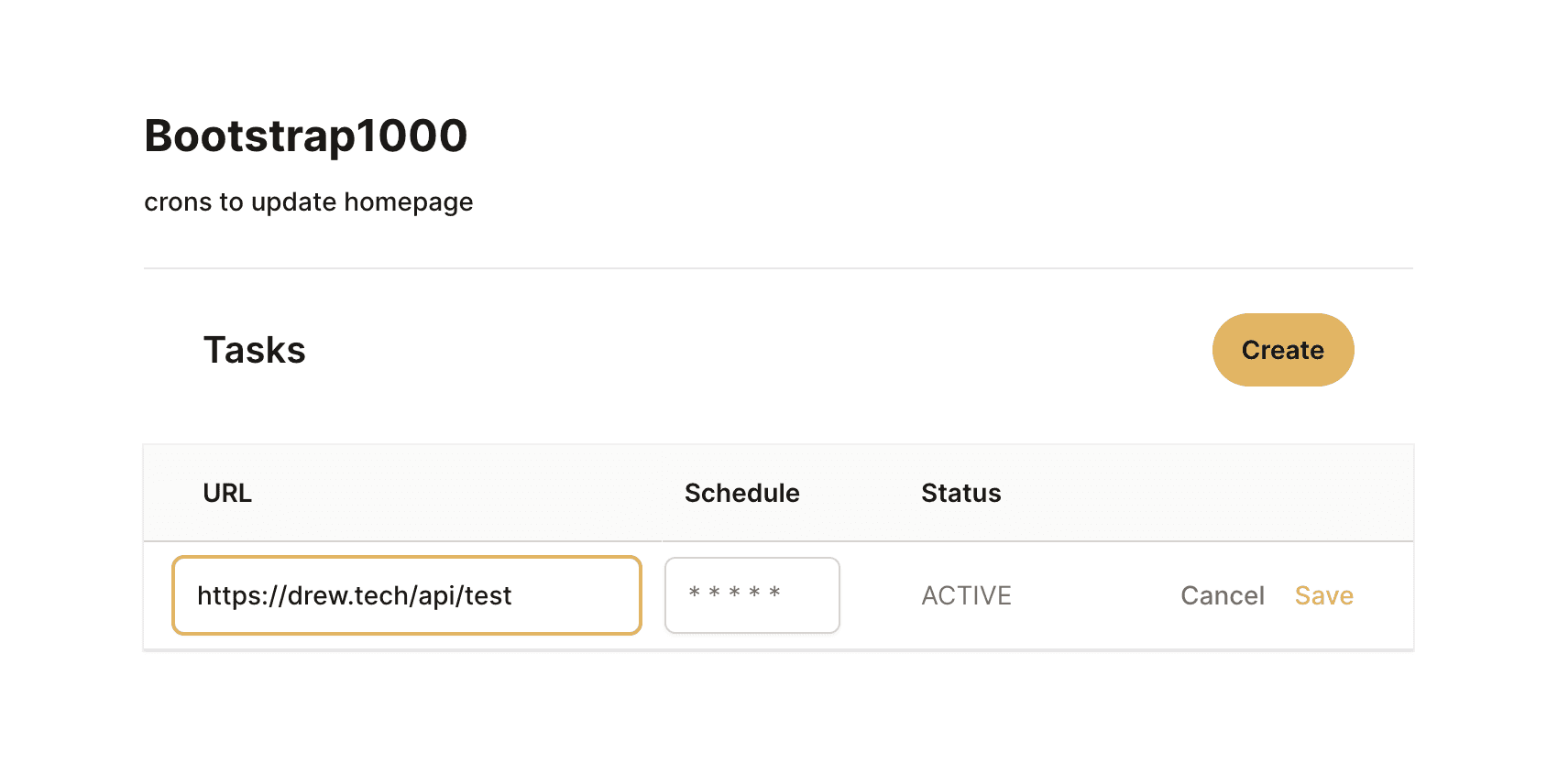Click the word test in the URL

(488, 596)
